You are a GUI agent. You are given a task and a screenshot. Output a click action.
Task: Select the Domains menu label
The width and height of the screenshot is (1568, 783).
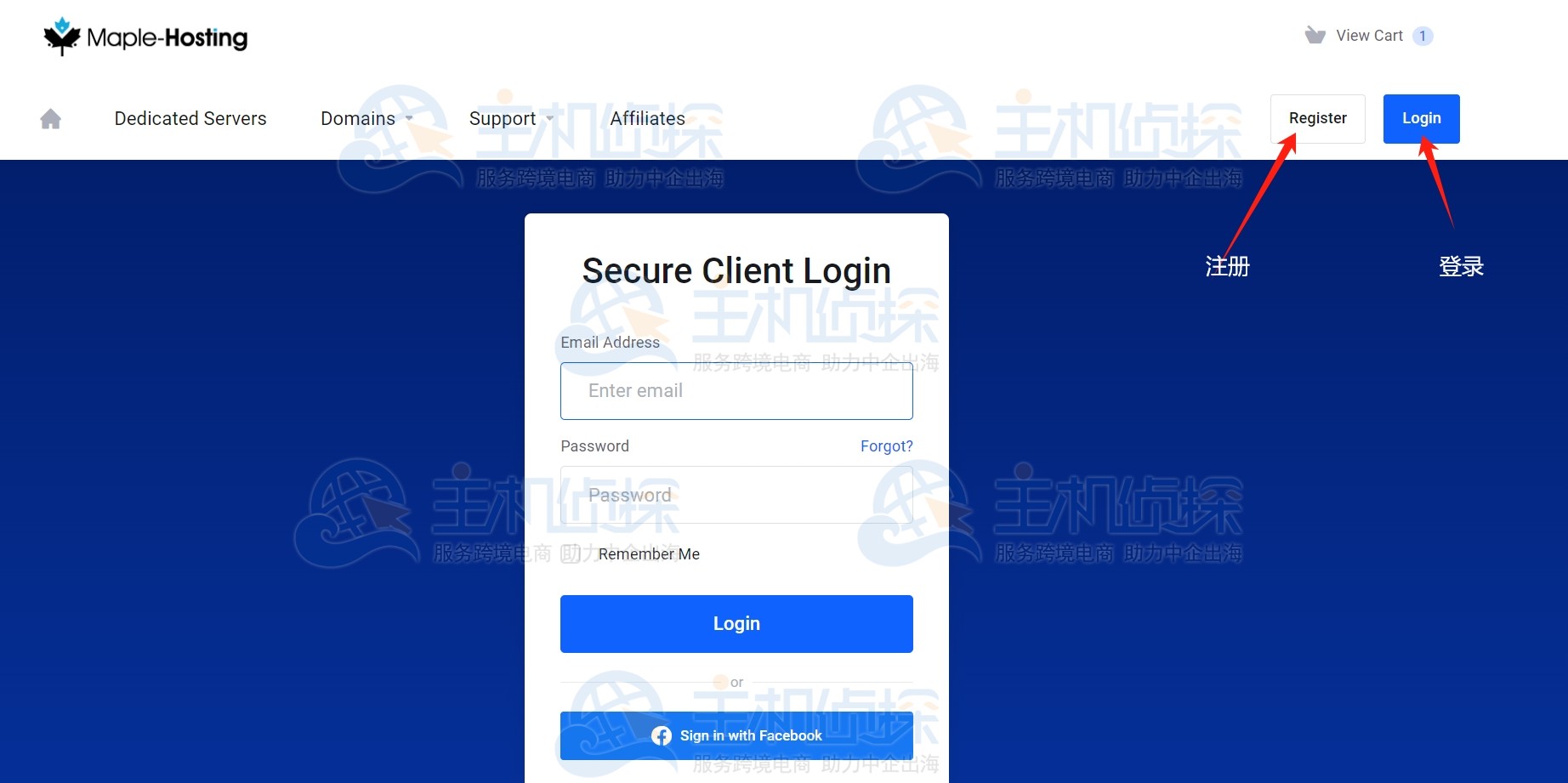click(358, 119)
